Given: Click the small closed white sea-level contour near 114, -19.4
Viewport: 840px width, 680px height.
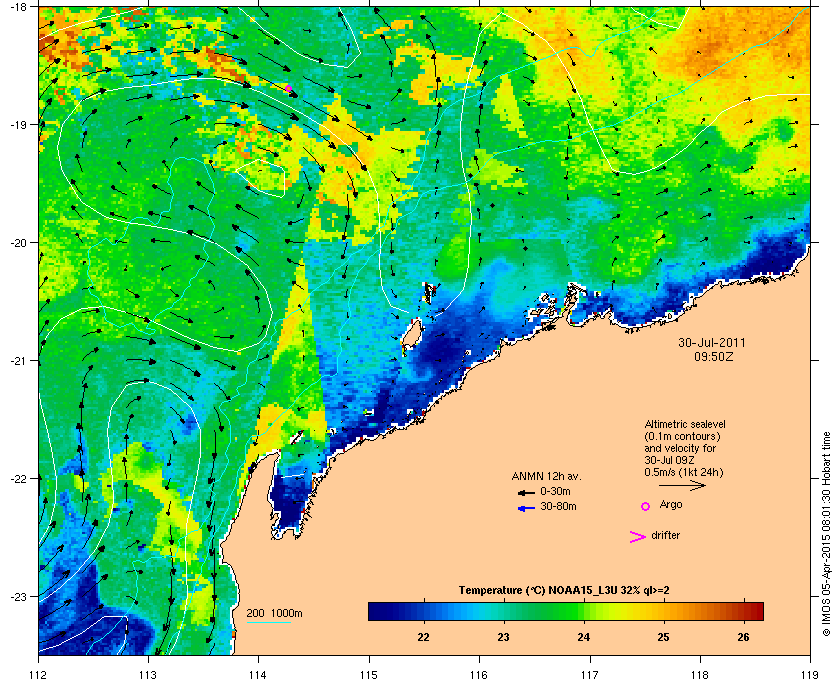Looking at the screenshot, I should (261, 178).
